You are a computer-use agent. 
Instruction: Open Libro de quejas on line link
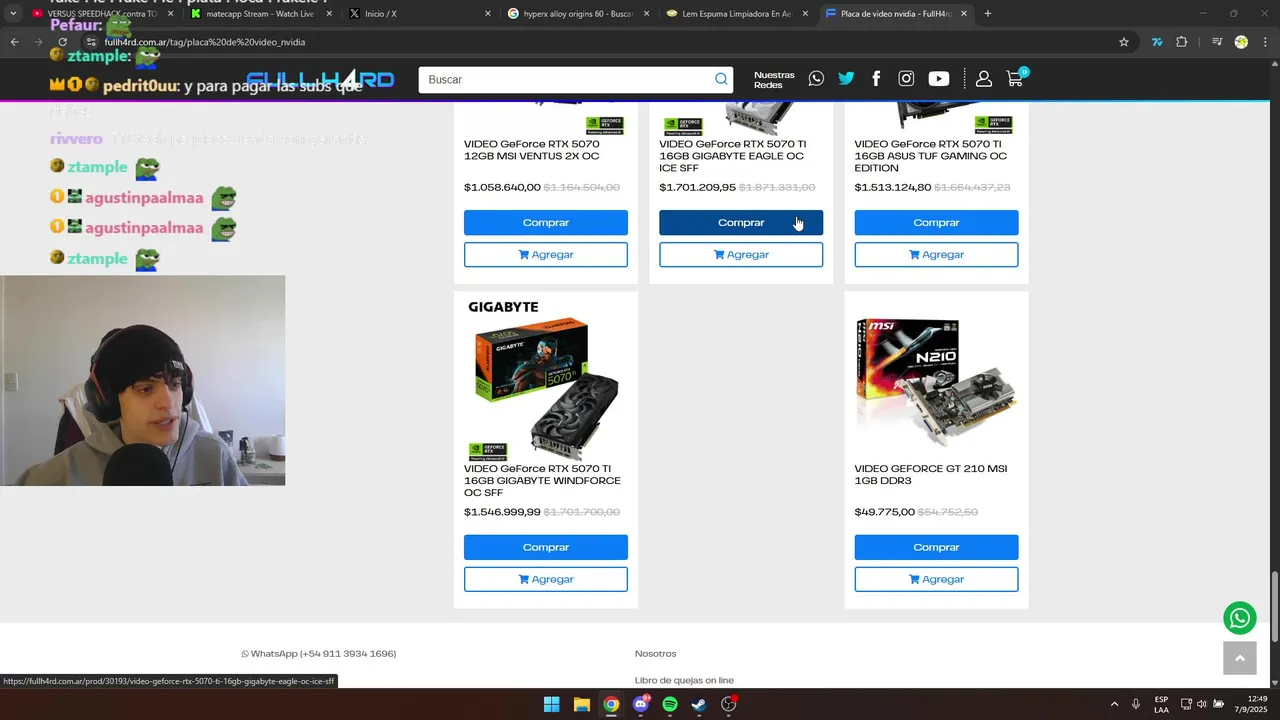[684, 680]
